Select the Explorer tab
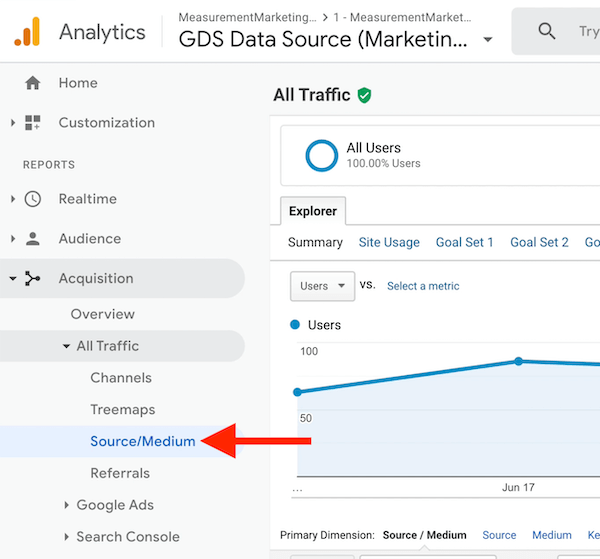Viewport: 600px width, 559px height. pyautogui.click(x=313, y=211)
